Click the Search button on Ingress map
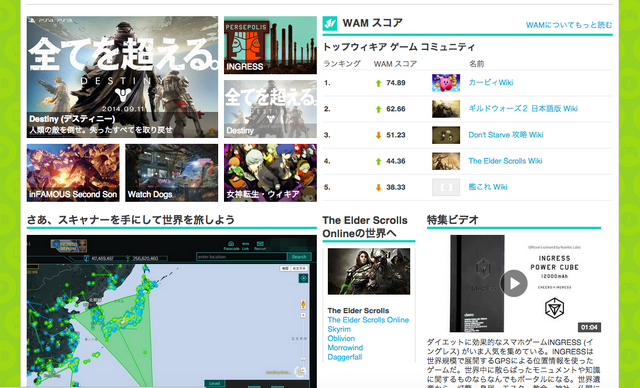 pyautogui.click(x=299, y=257)
